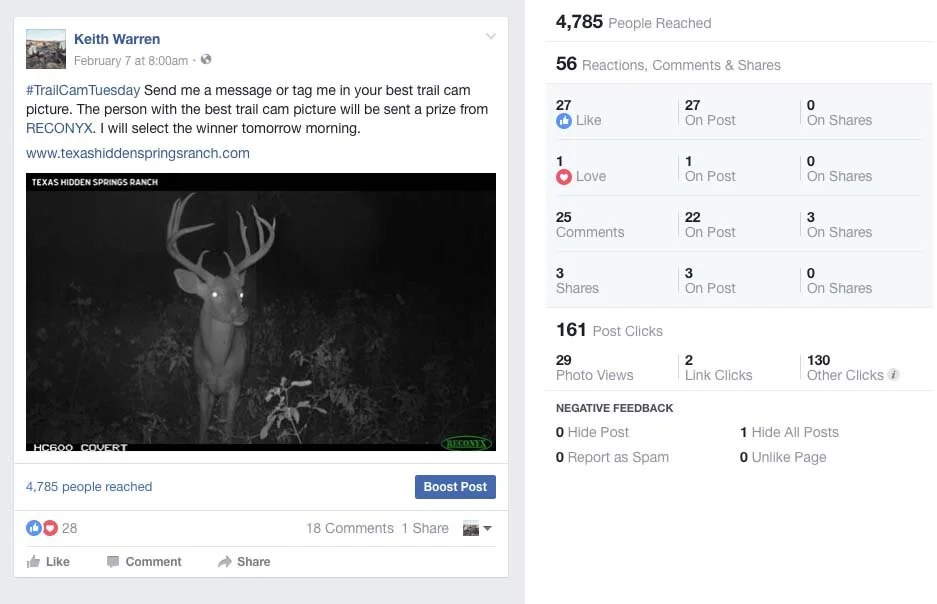The width and height of the screenshot is (937, 604).
Task: Click the Like thumbs-up button
Action: (48, 562)
